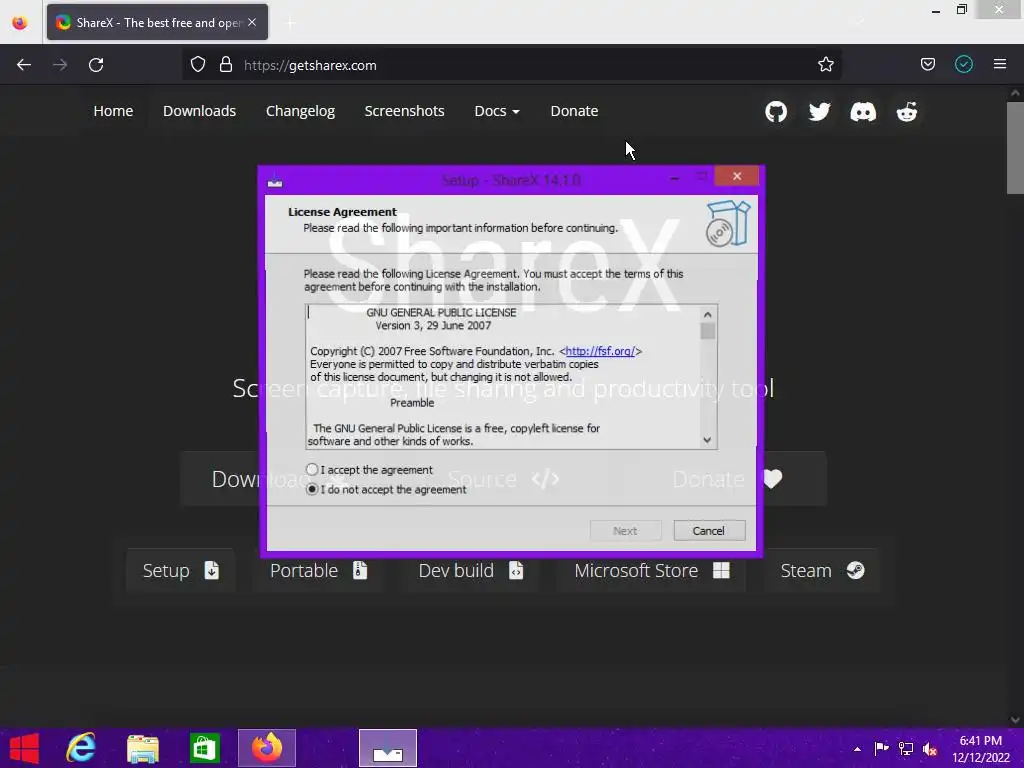Click the Microsoft Store download button
The image size is (1024, 768).
click(652, 571)
